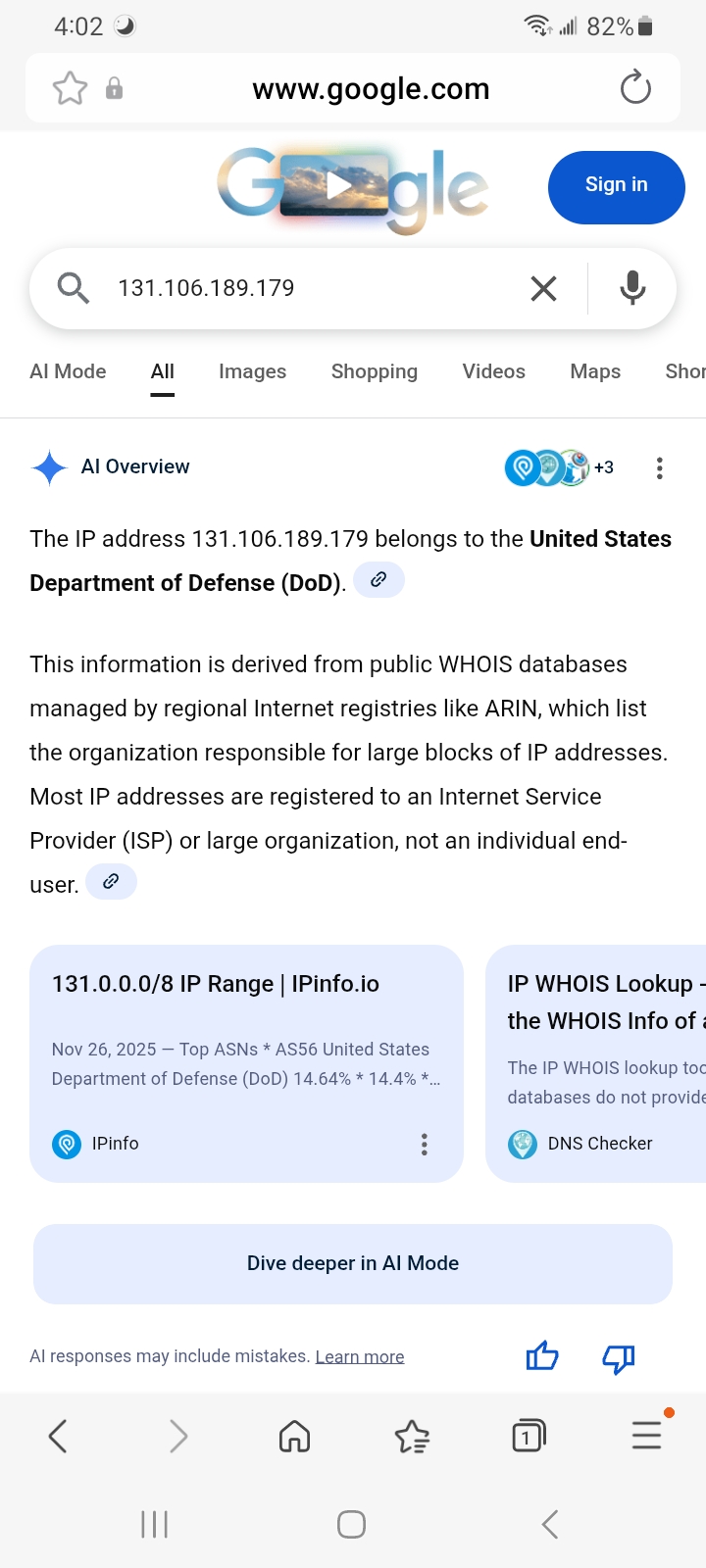Play the Google Doodle video
Screen dimensions: 706x1568
[x=338, y=185]
